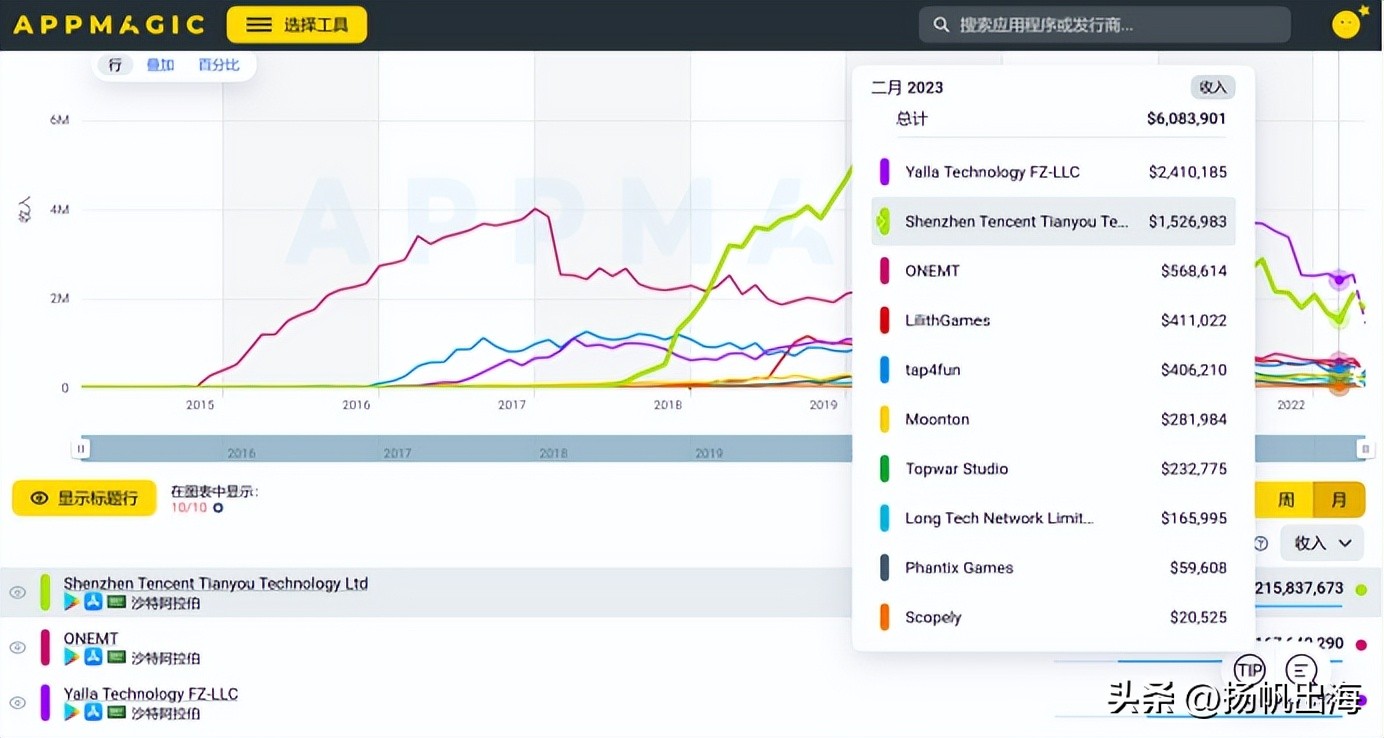
Task: Click Google Play icon under Shenzhen Tencent
Action: pyautogui.click(x=72, y=602)
